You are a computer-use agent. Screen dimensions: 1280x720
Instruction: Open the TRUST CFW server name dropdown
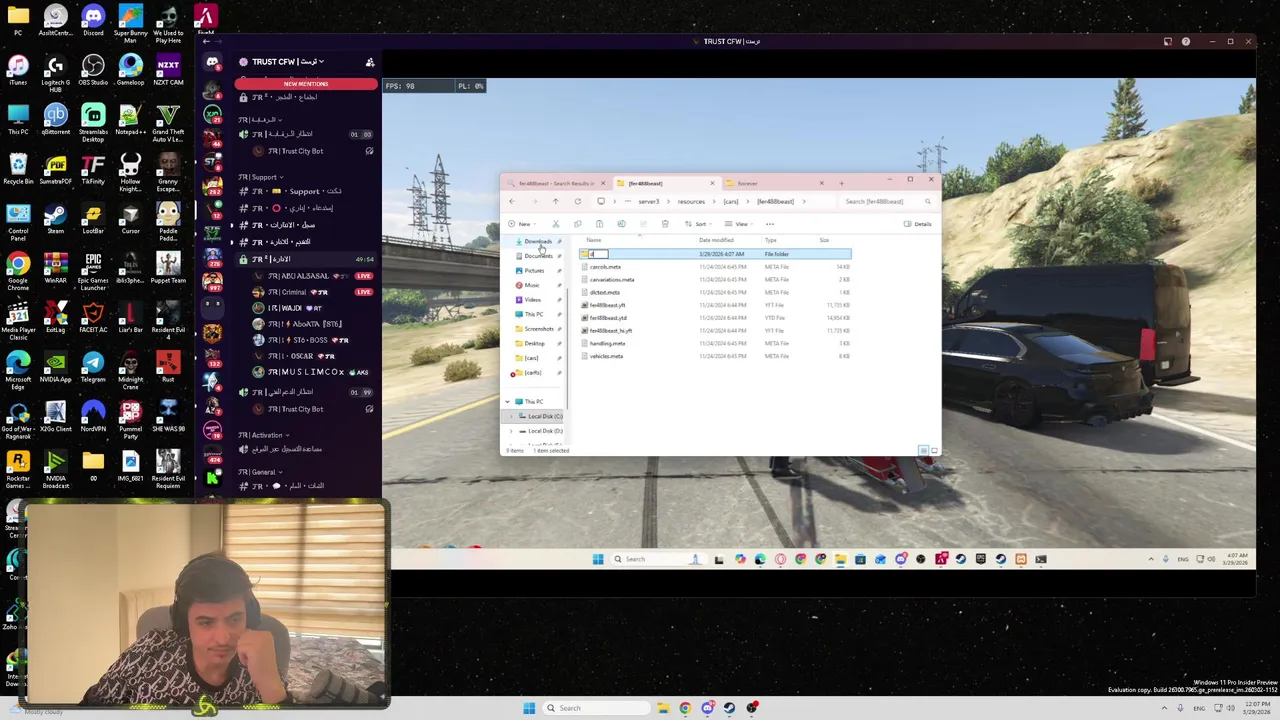[288, 62]
